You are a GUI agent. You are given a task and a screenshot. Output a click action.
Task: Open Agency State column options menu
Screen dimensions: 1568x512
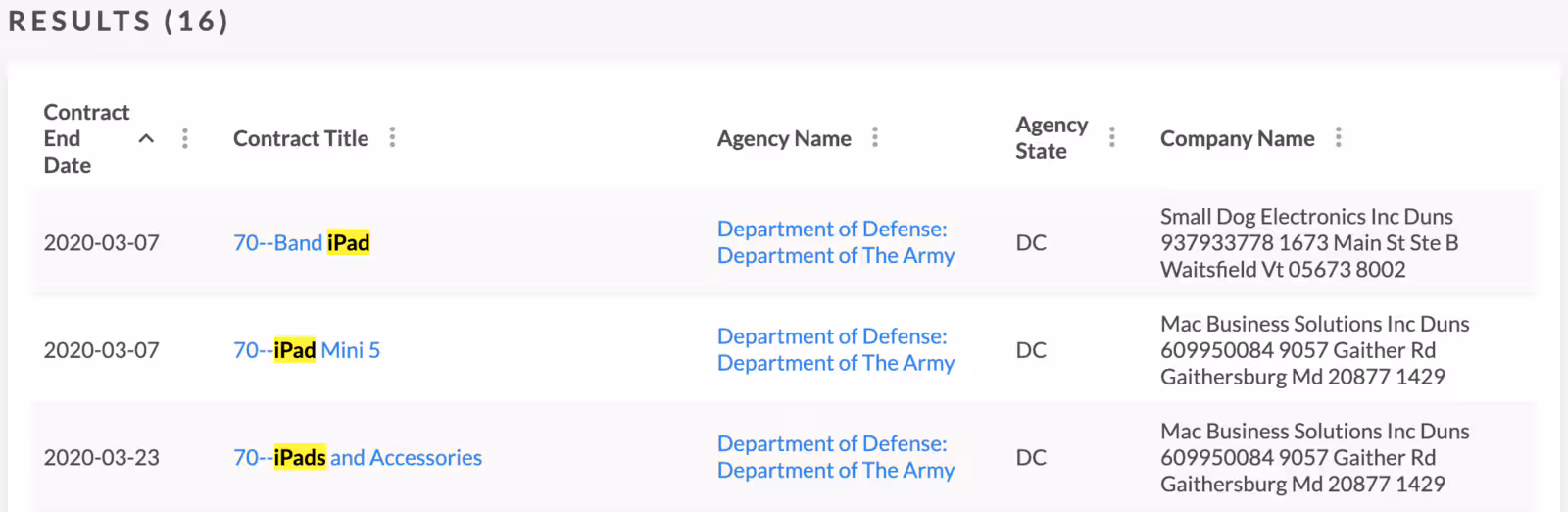coord(1111,137)
